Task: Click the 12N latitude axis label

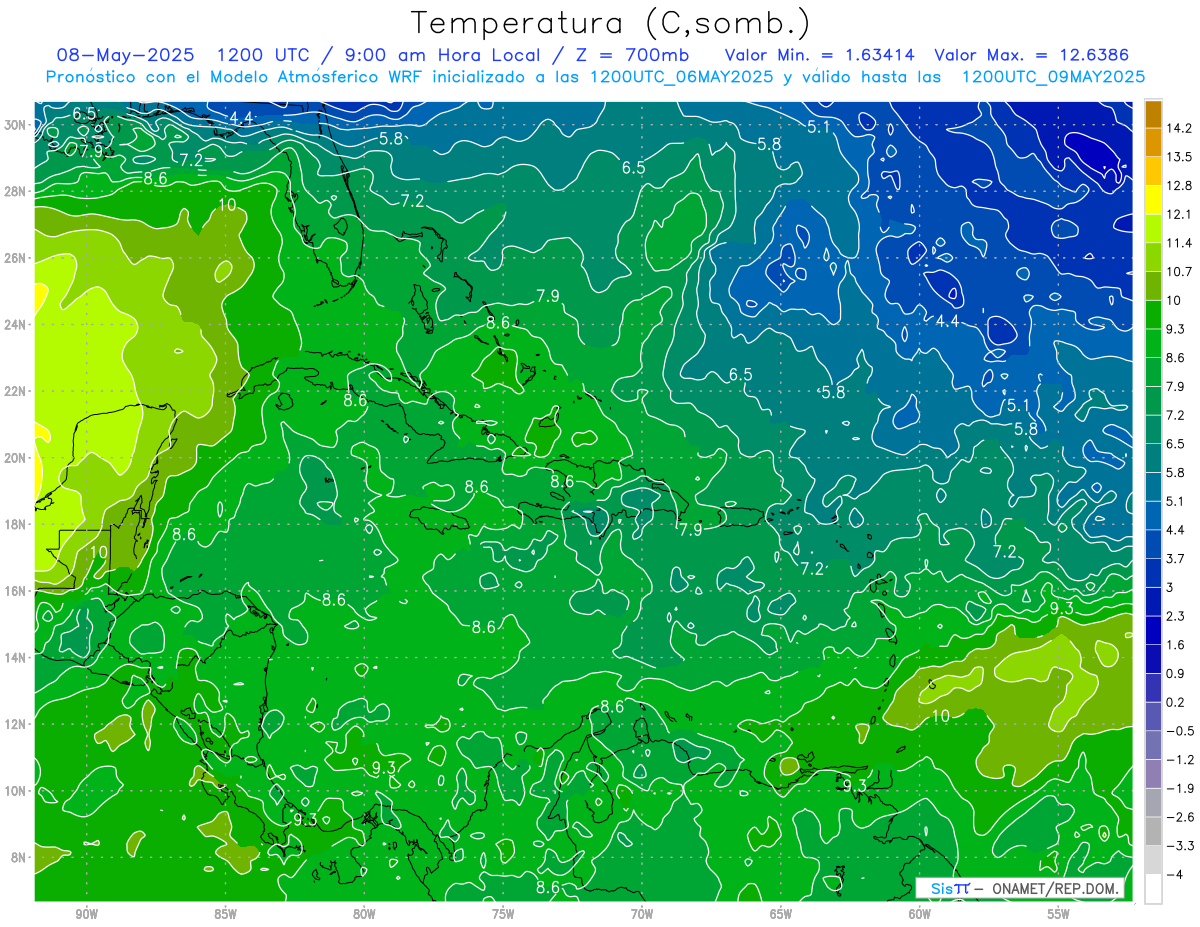Action: click(15, 724)
